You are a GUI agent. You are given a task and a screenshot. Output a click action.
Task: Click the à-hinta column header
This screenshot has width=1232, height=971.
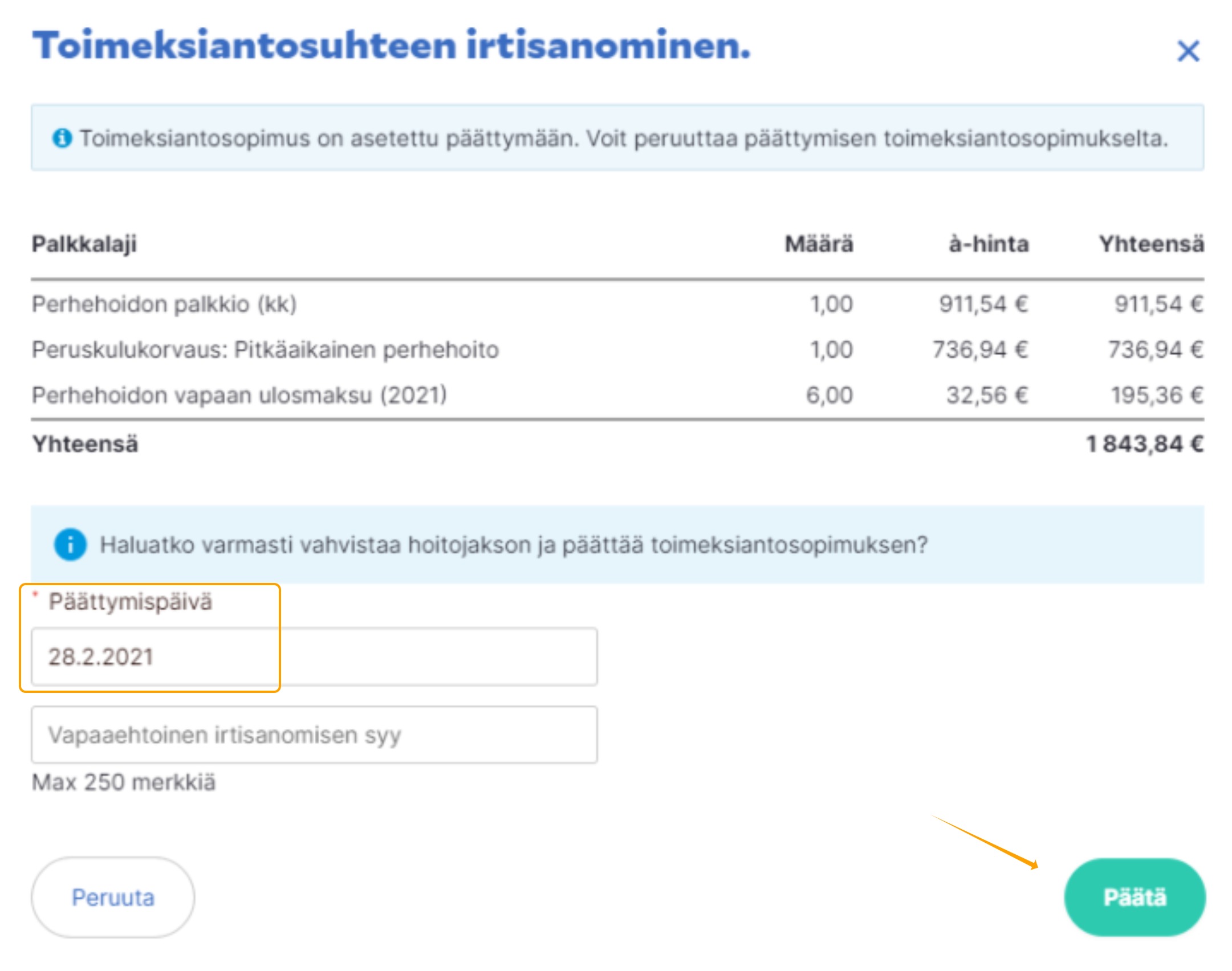(989, 244)
